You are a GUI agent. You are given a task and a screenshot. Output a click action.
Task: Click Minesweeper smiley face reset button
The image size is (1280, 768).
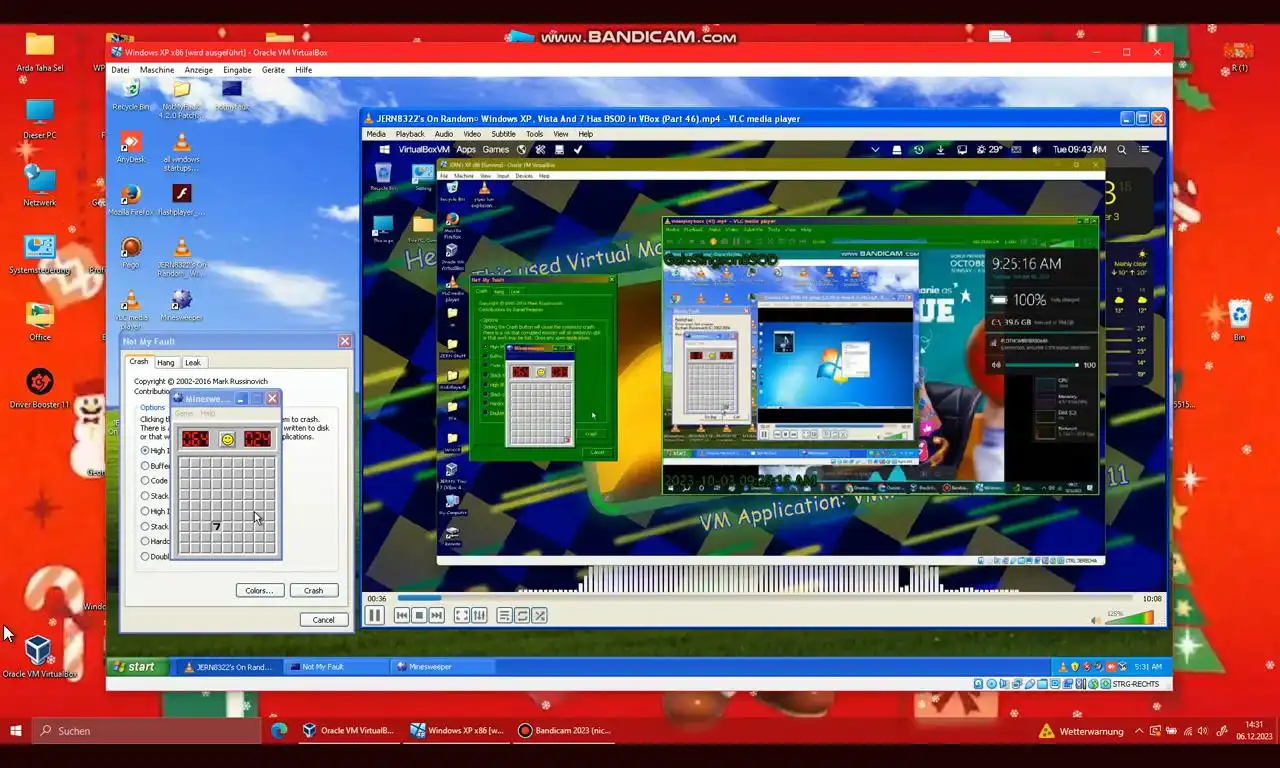pyautogui.click(x=227, y=439)
